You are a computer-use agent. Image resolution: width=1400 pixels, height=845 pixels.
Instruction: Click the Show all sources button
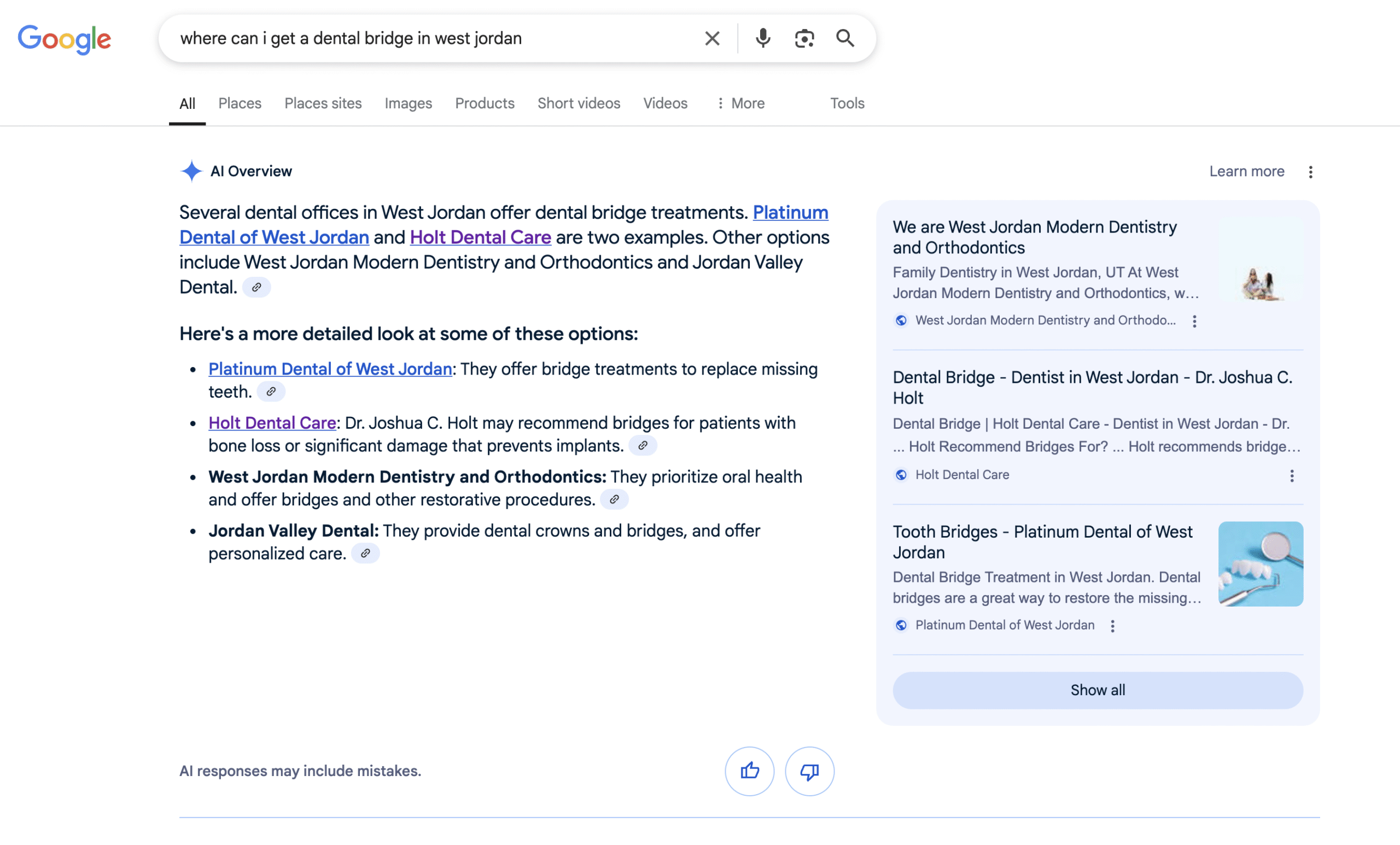tap(1098, 690)
